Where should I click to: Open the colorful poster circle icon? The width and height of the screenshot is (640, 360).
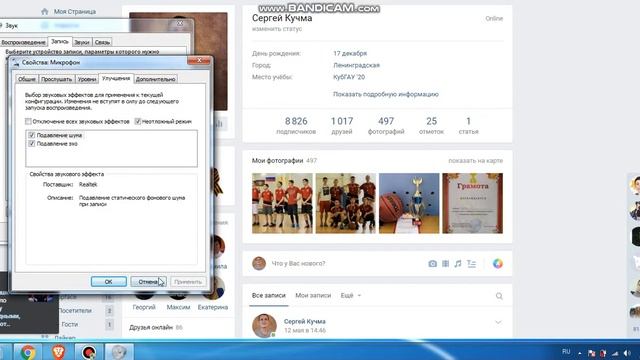[498, 264]
